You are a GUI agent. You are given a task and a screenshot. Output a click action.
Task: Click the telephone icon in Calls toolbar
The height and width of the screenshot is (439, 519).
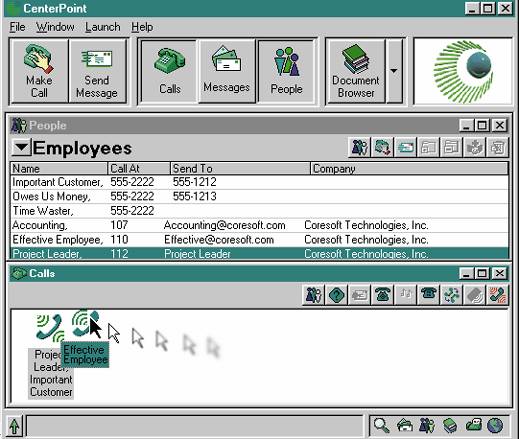click(x=382, y=295)
